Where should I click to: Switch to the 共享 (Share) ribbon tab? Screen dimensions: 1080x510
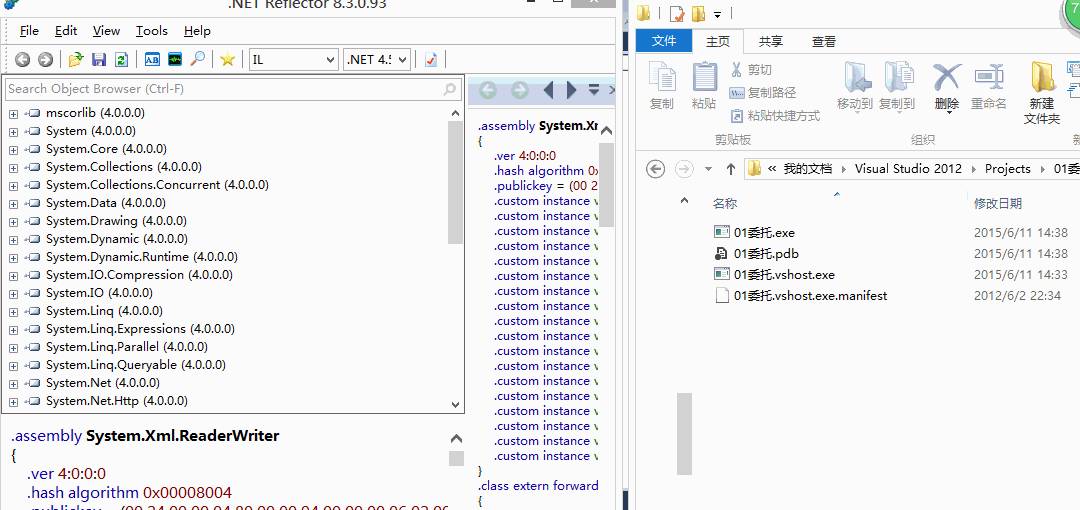pyautogui.click(x=771, y=41)
